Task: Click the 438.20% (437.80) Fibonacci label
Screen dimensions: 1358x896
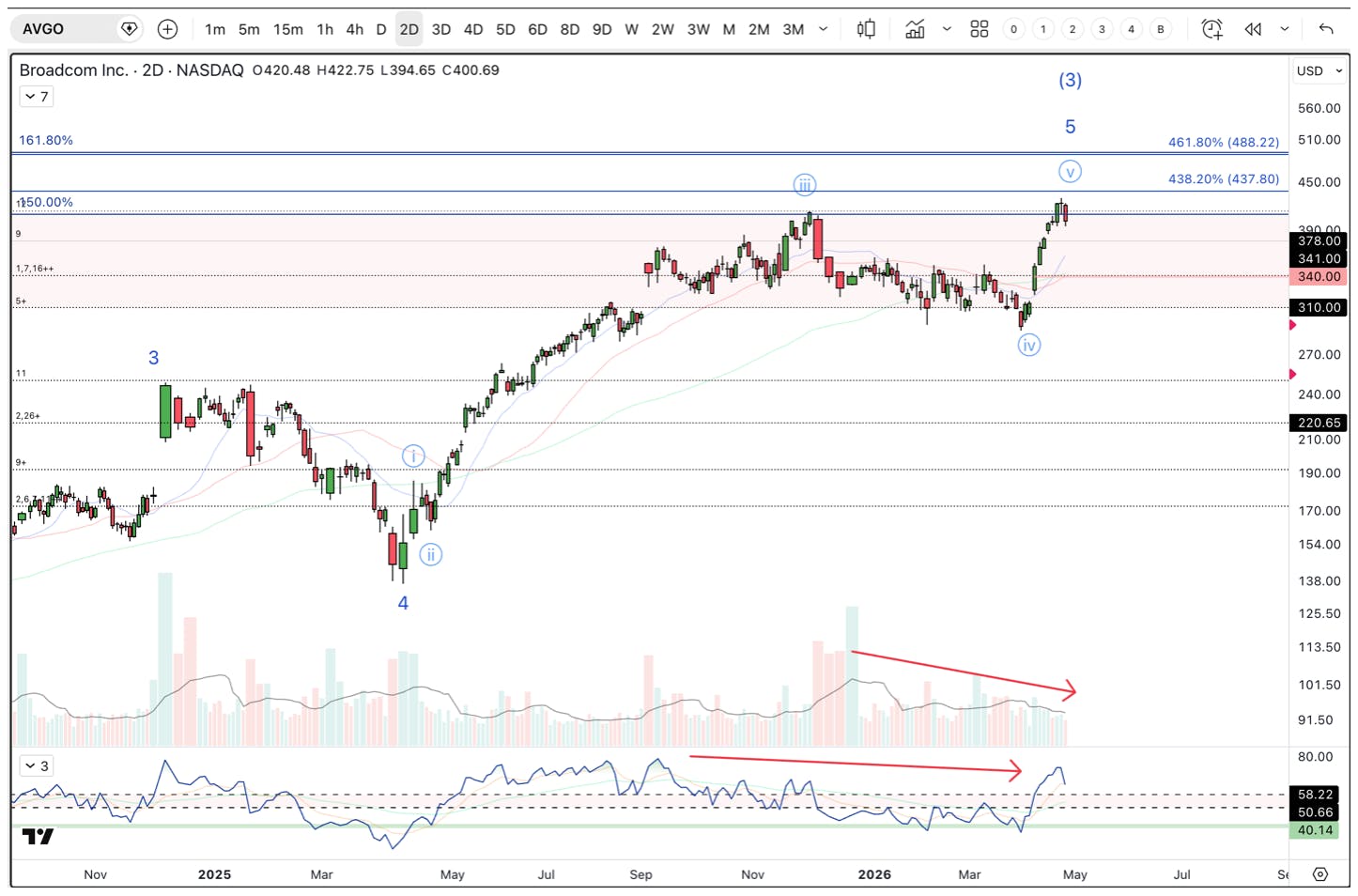Action: (x=1224, y=178)
